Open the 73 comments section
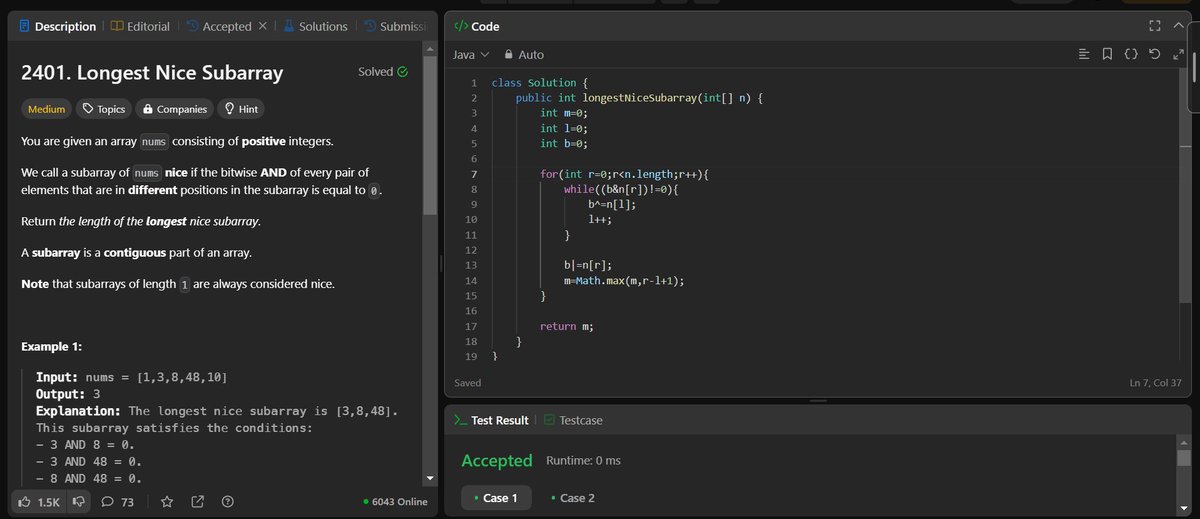This screenshot has width=1200, height=519. 116,502
